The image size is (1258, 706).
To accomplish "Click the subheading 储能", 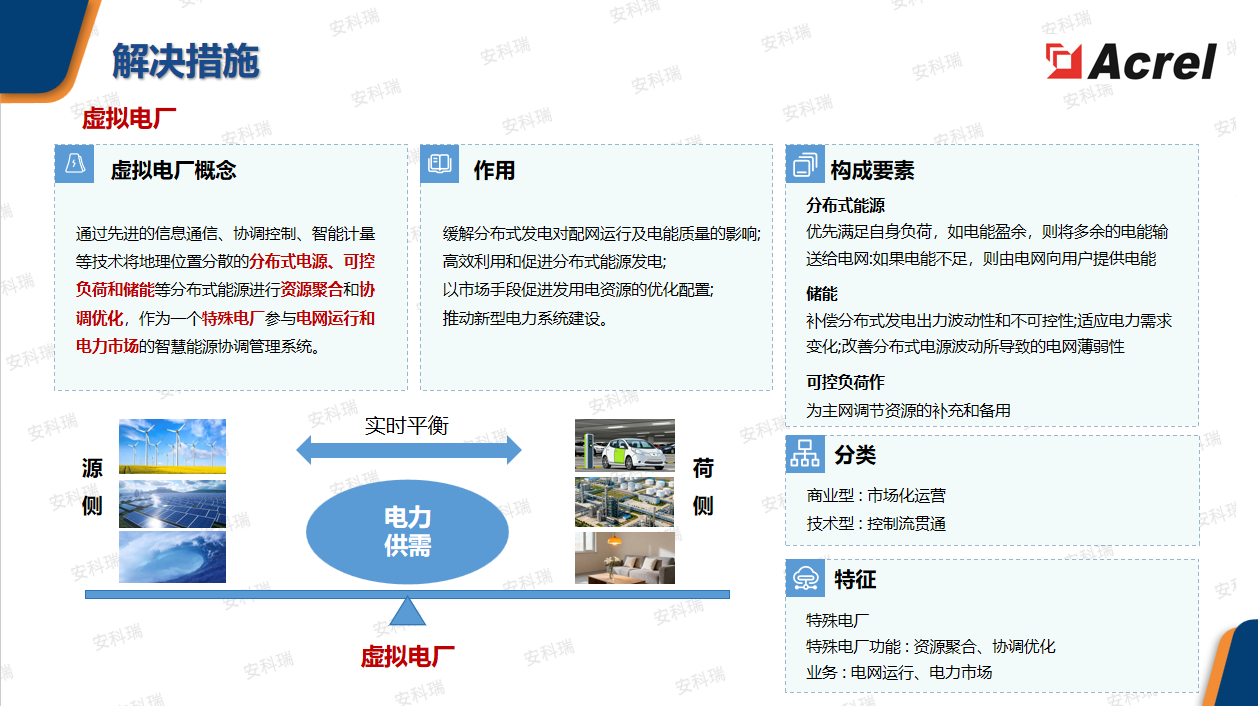I will (822, 294).
